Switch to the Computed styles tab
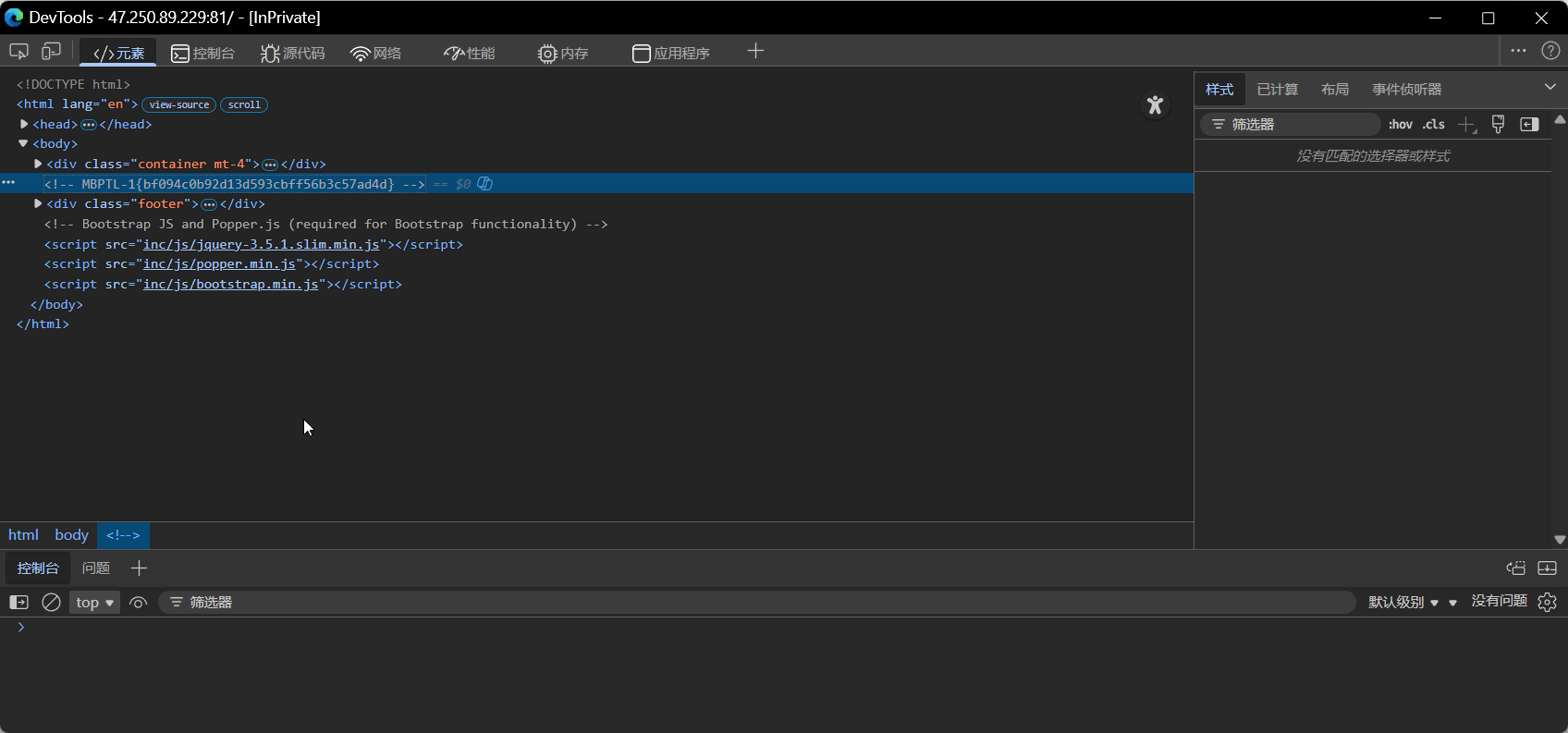Screen dimensions: 1568x733 pyautogui.click(x=1277, y=90)
